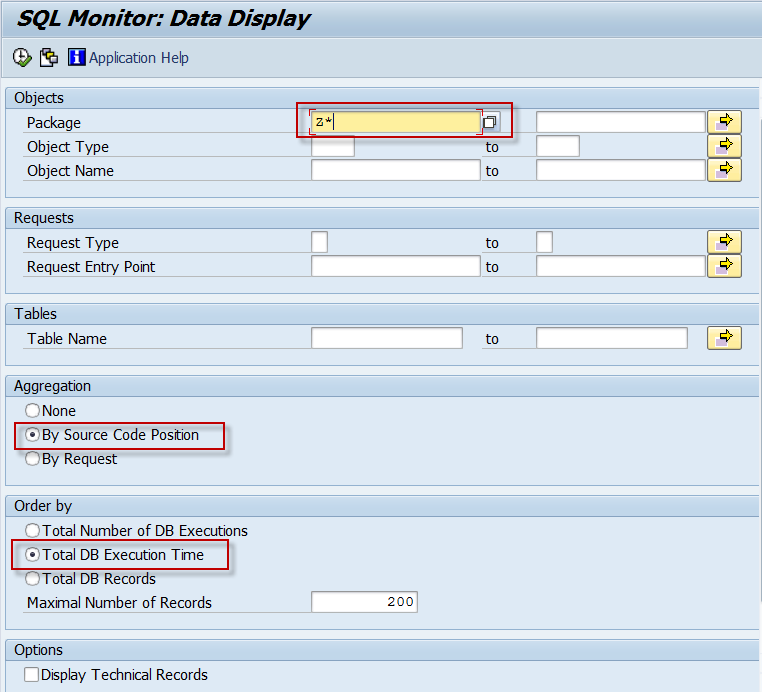Enable Display Technical Records checkbox
Image resolution: width=762 pixels, height=692 pixels.
click(32, 675)
